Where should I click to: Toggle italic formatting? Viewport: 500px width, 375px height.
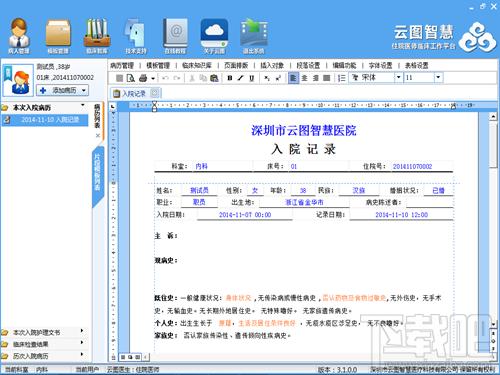point(241,78)
